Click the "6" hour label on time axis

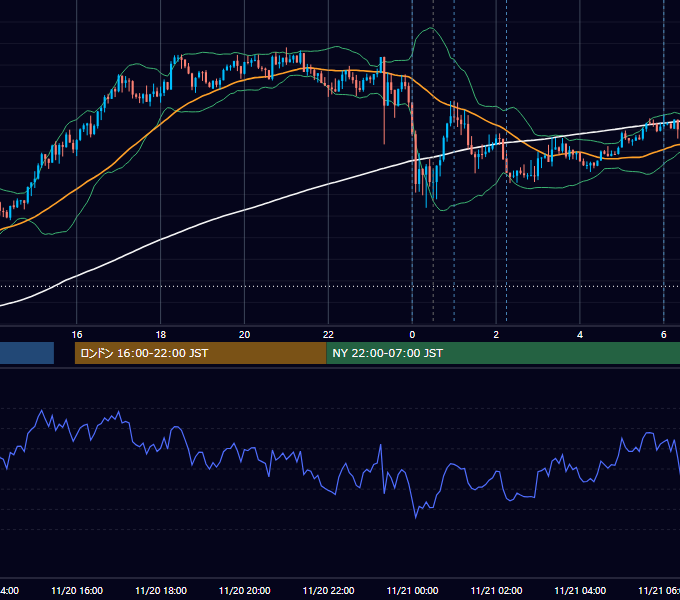[664, 334]
